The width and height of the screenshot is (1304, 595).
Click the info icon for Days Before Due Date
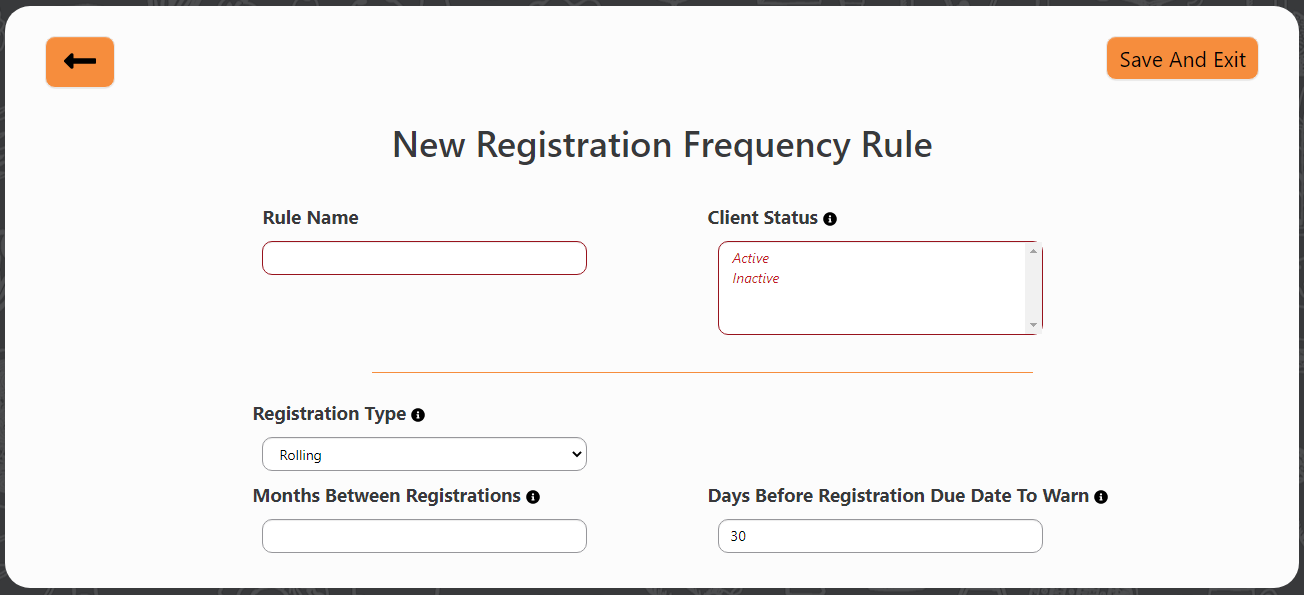tap(1101, 496)
